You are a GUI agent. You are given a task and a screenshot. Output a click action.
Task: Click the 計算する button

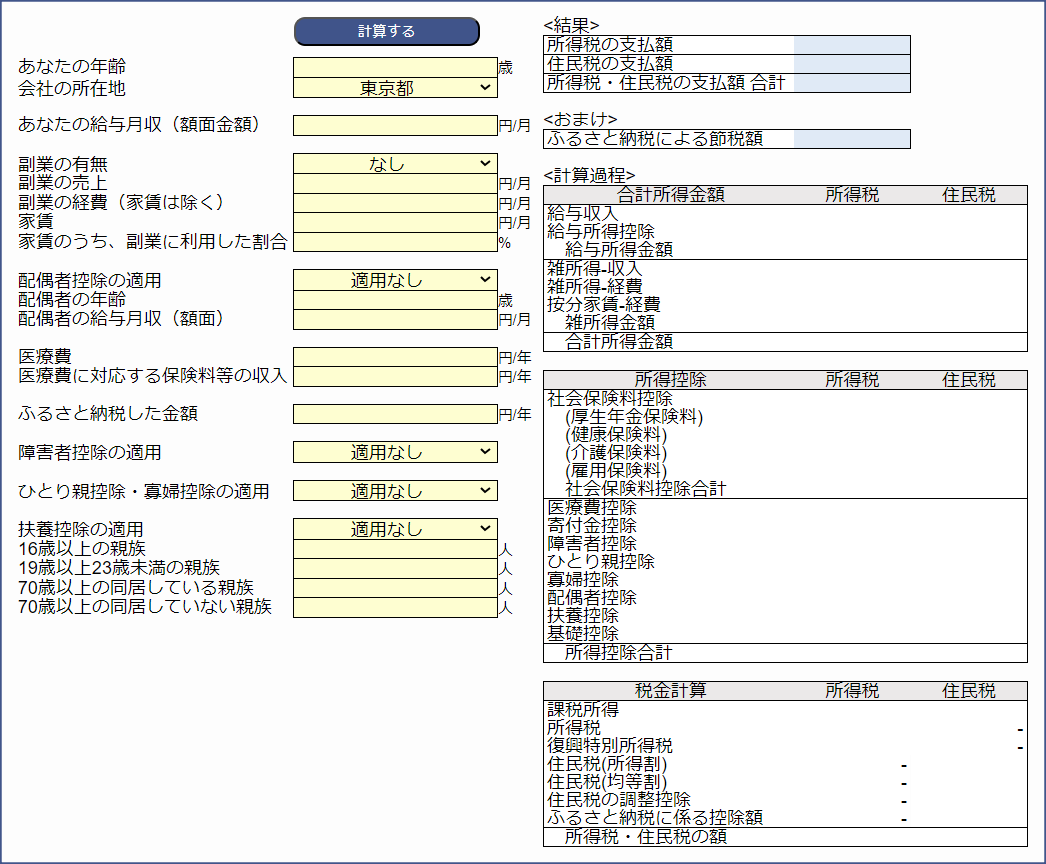[386, 31]
